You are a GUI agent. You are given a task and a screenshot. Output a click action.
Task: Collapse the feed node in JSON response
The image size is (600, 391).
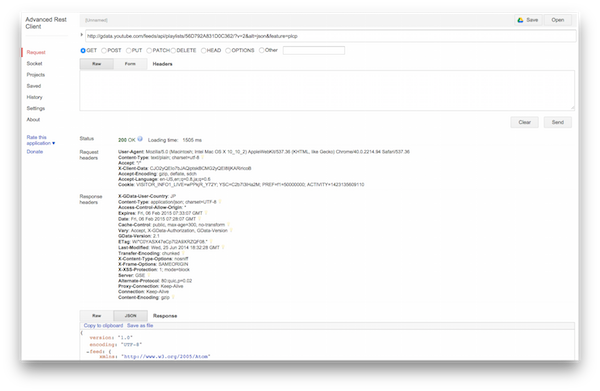pos(88,351)
